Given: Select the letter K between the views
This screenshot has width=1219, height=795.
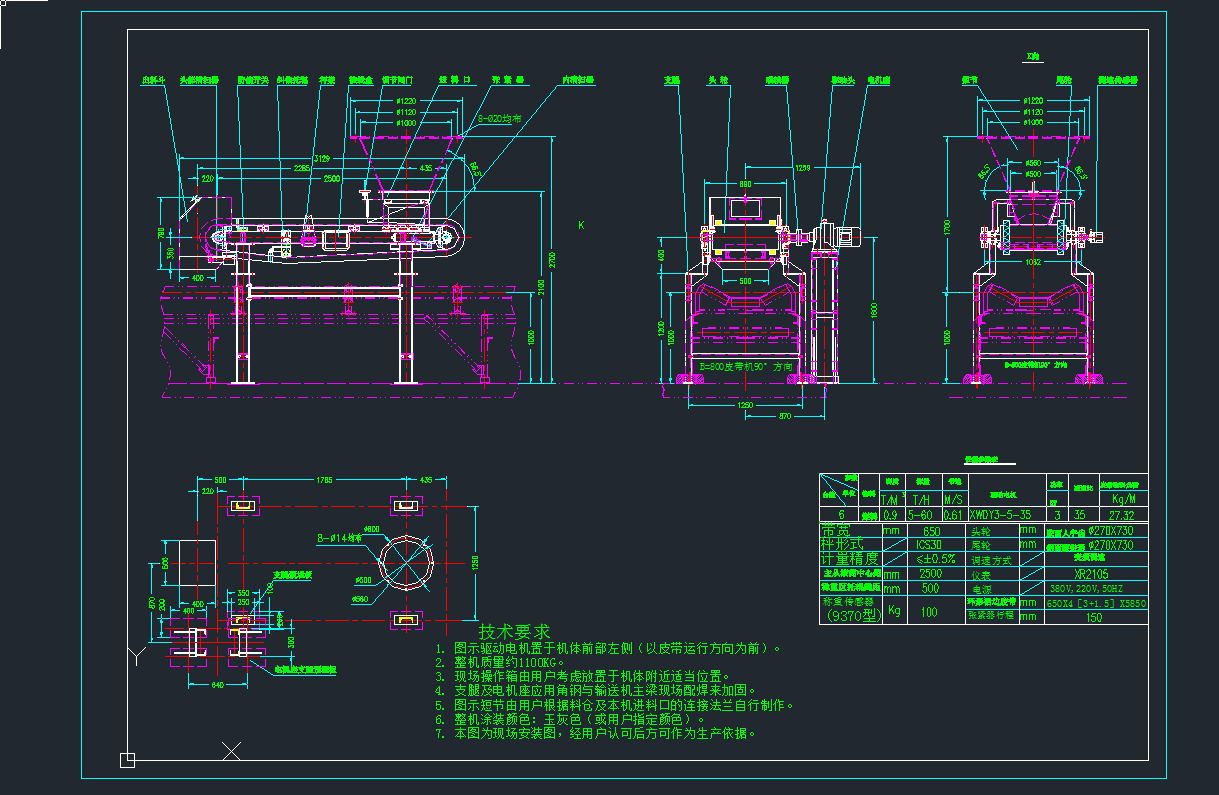Looking at the screenshot, I should pyautogui.click(x=581, y=226).
